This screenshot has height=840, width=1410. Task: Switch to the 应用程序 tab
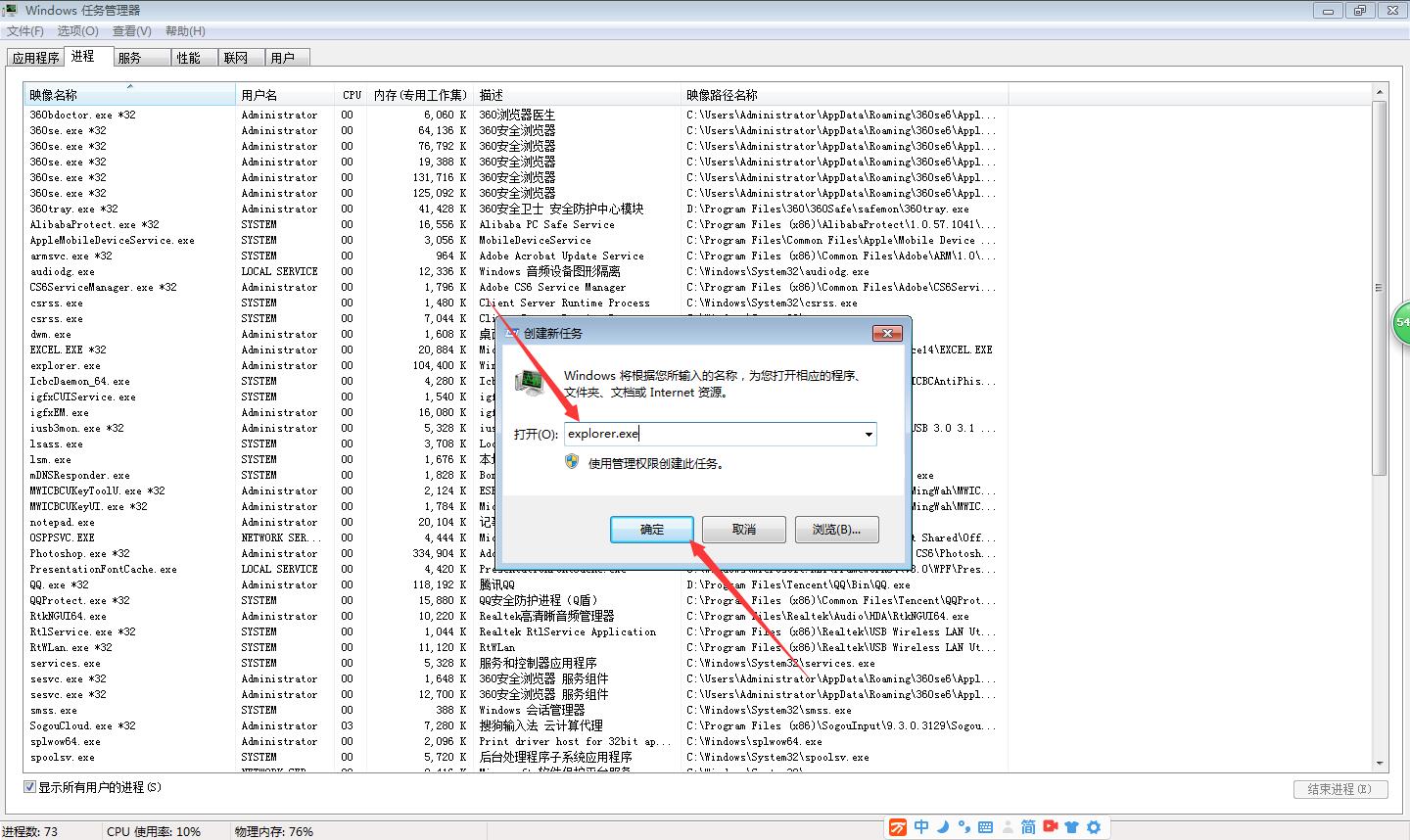36,58
